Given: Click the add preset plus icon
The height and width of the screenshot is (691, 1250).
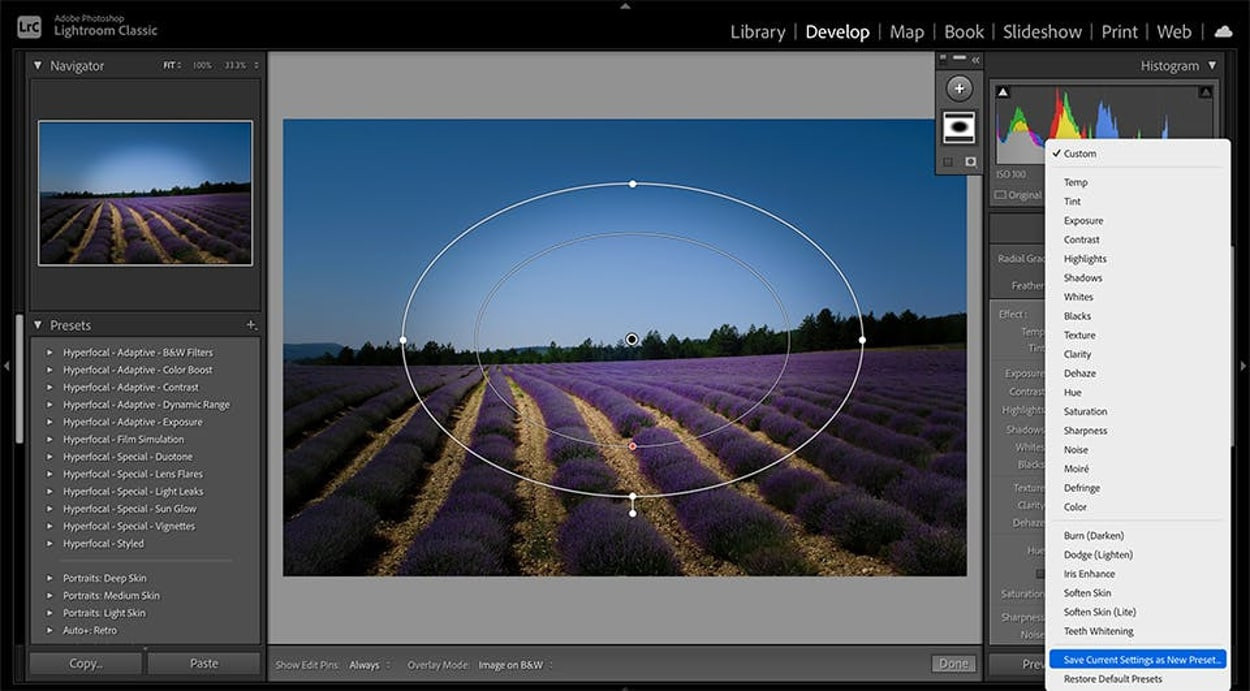Looking at the screenshot, I should (x=251, y=325).
